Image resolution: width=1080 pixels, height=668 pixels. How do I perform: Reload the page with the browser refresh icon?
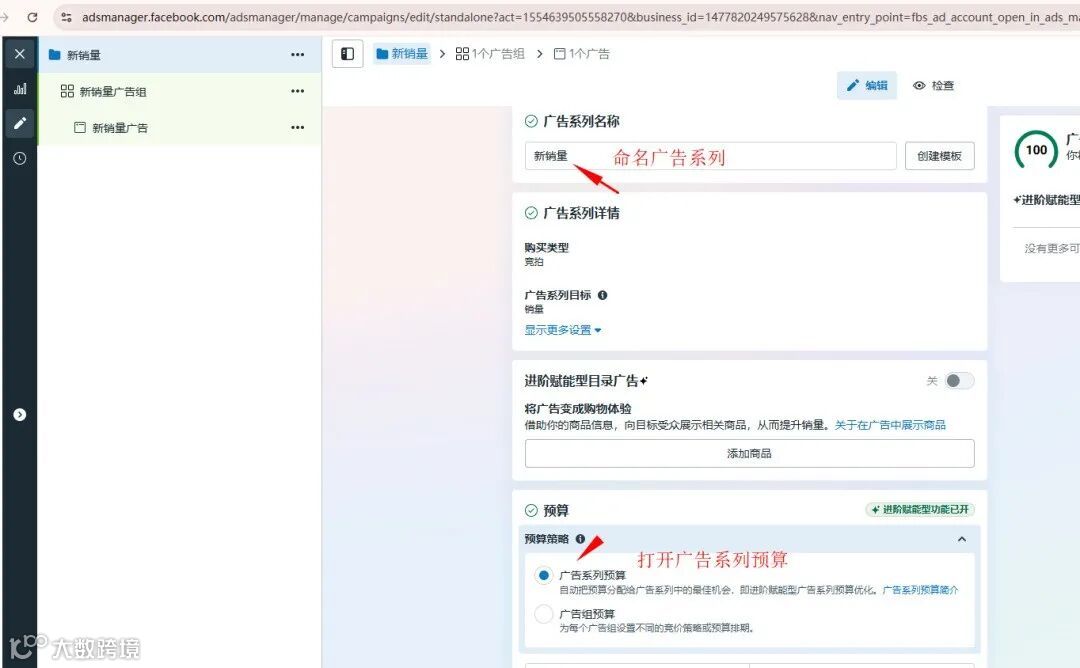[x=32, y=17]
